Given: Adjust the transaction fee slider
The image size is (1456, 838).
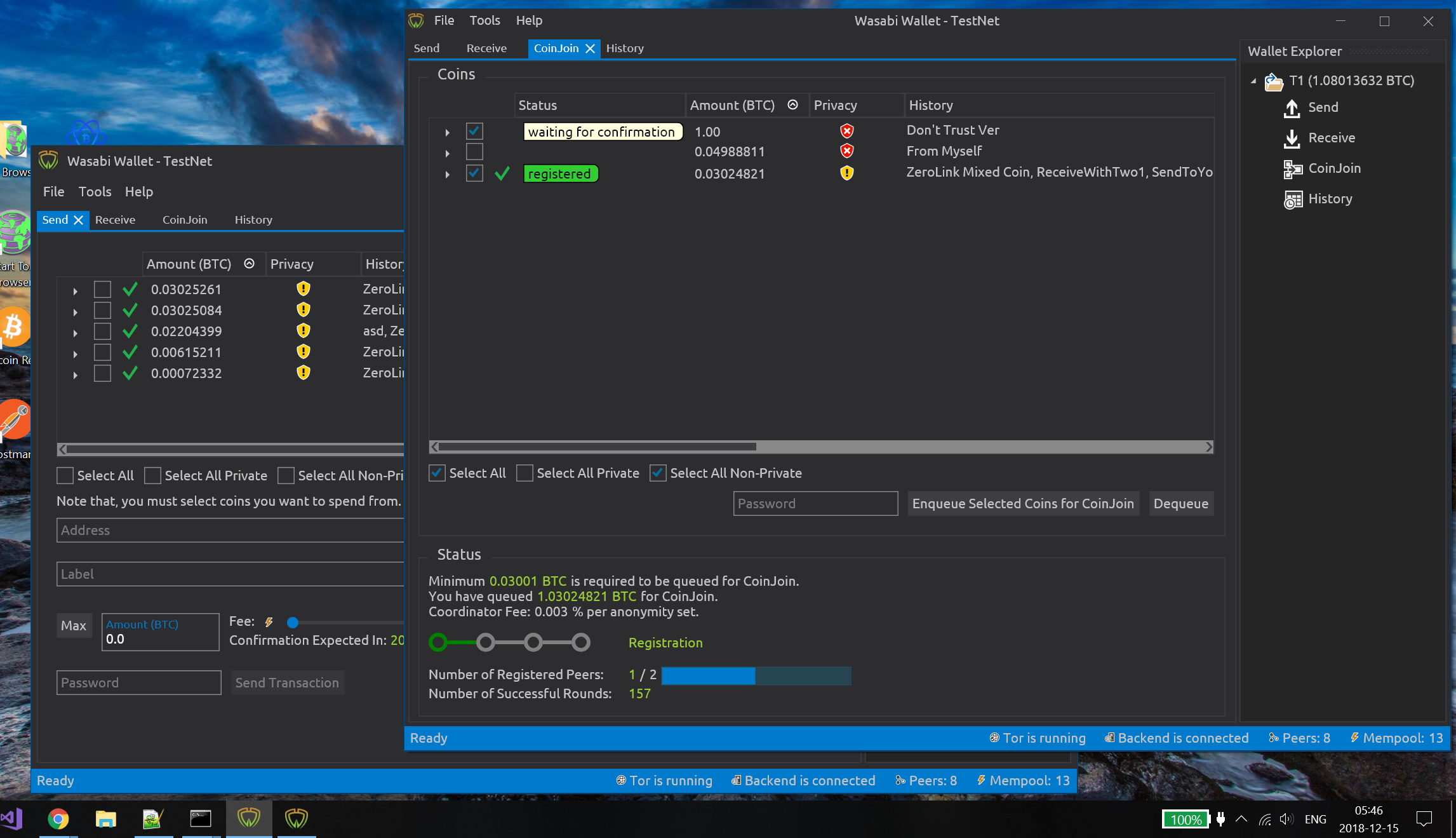Looking at the screenshot, I should coord(293,623).
